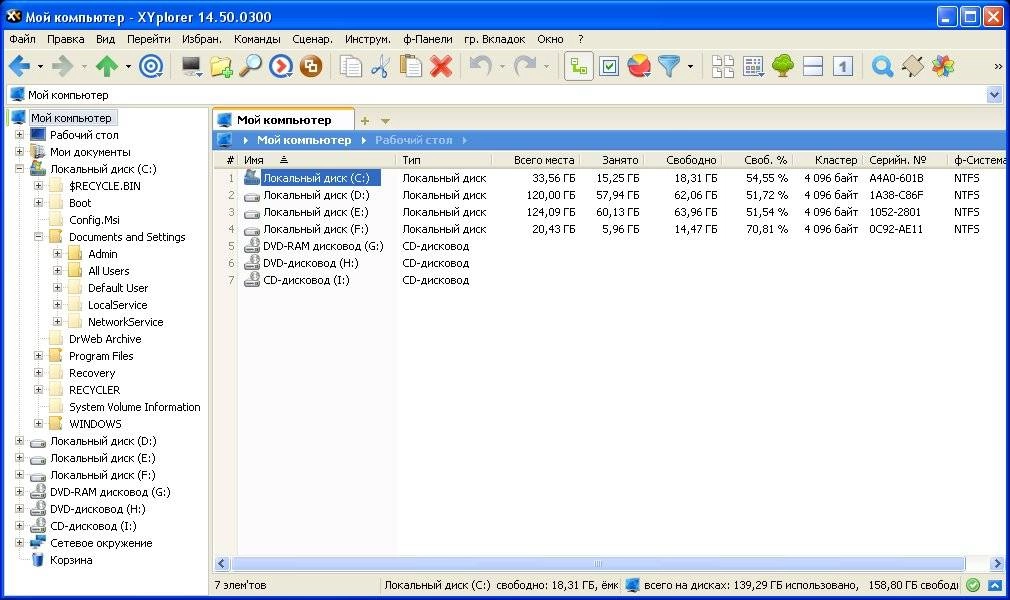Delete selection with the red X icon
This screenshot has height=600, width=1010.
click(441, 66)
